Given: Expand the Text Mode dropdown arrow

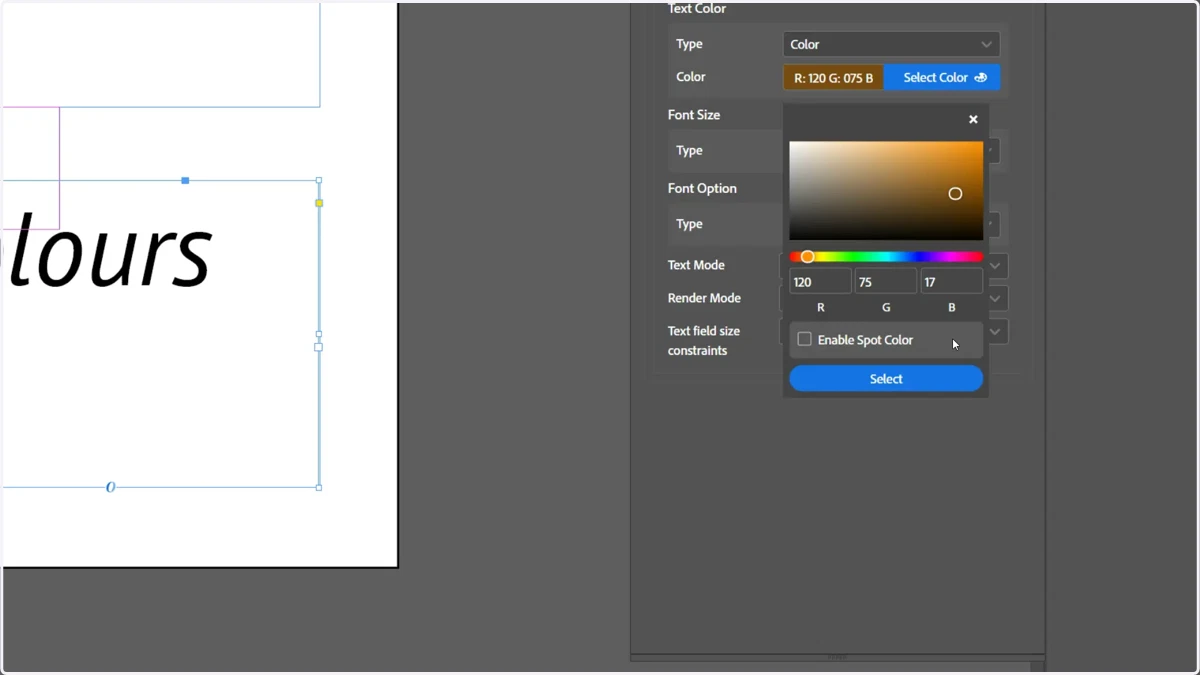Looking at the screenshot, I should tap(995, 266).
